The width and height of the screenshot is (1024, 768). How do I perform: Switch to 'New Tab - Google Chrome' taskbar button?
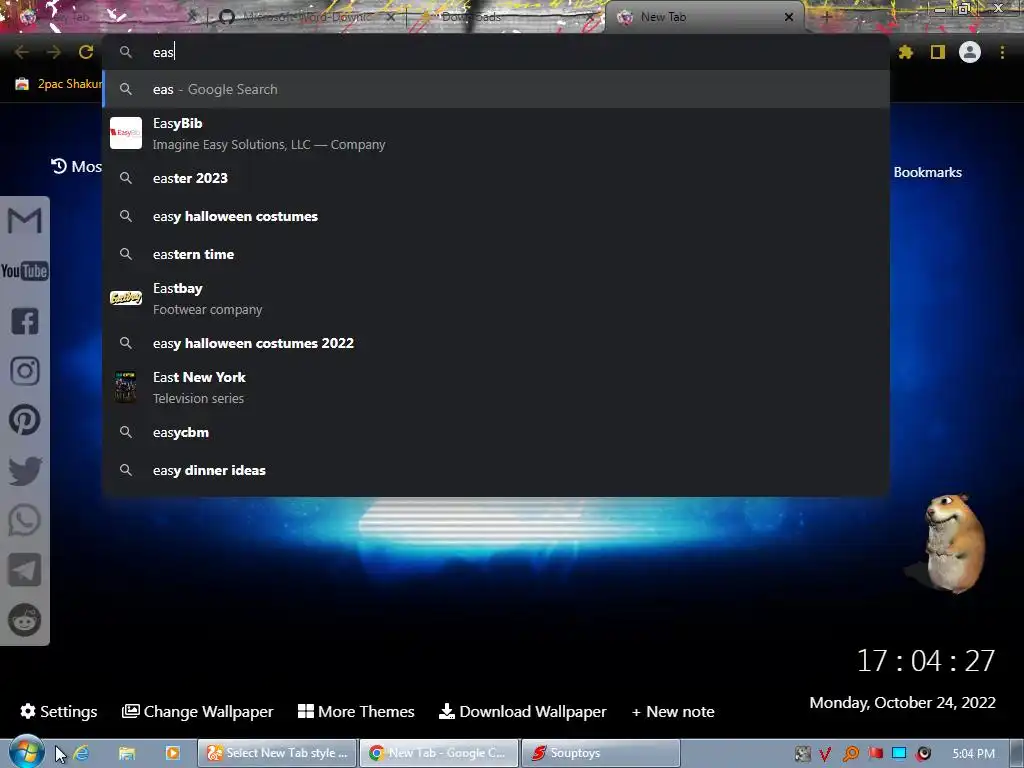tap(440, 753)
